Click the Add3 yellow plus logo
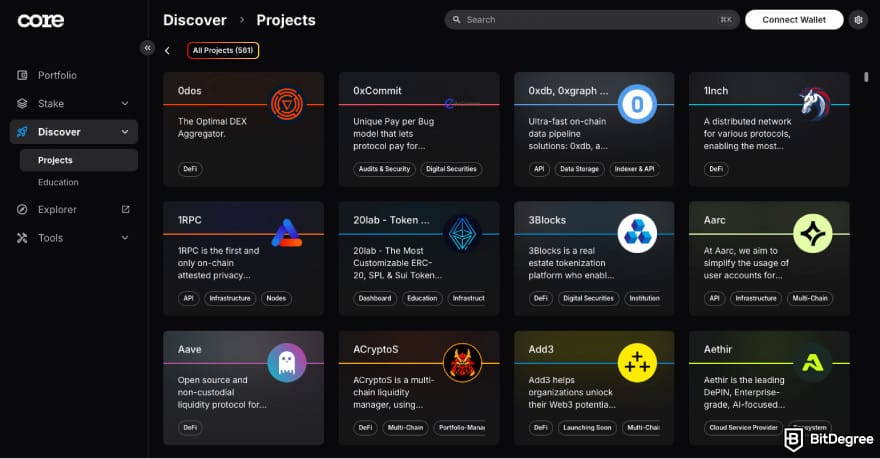The width and height of the screenshot is (880, 459). coord(637,362)
